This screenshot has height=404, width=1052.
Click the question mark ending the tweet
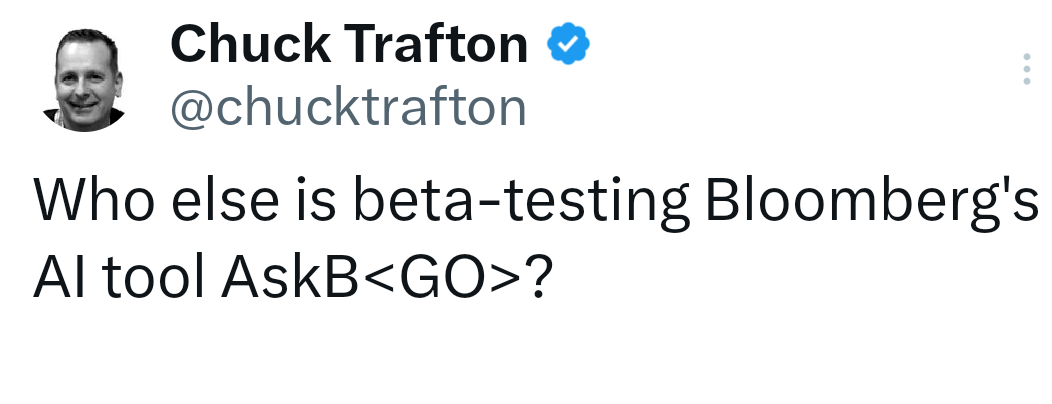pos(541,278)
